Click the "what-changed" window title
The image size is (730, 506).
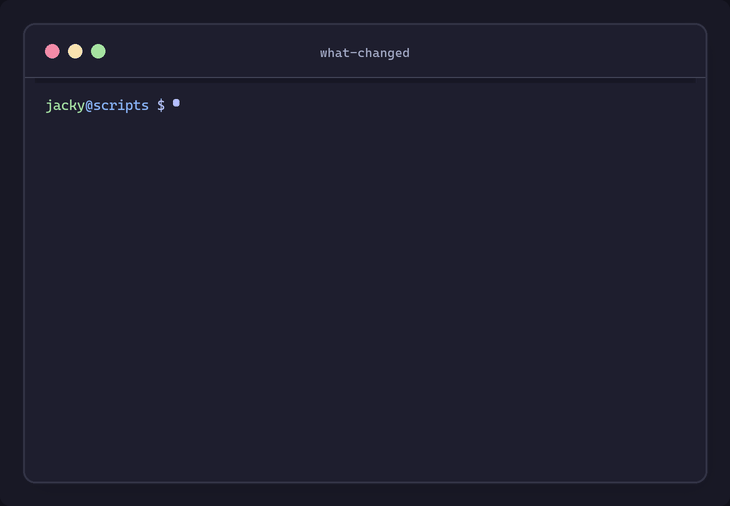364,53
